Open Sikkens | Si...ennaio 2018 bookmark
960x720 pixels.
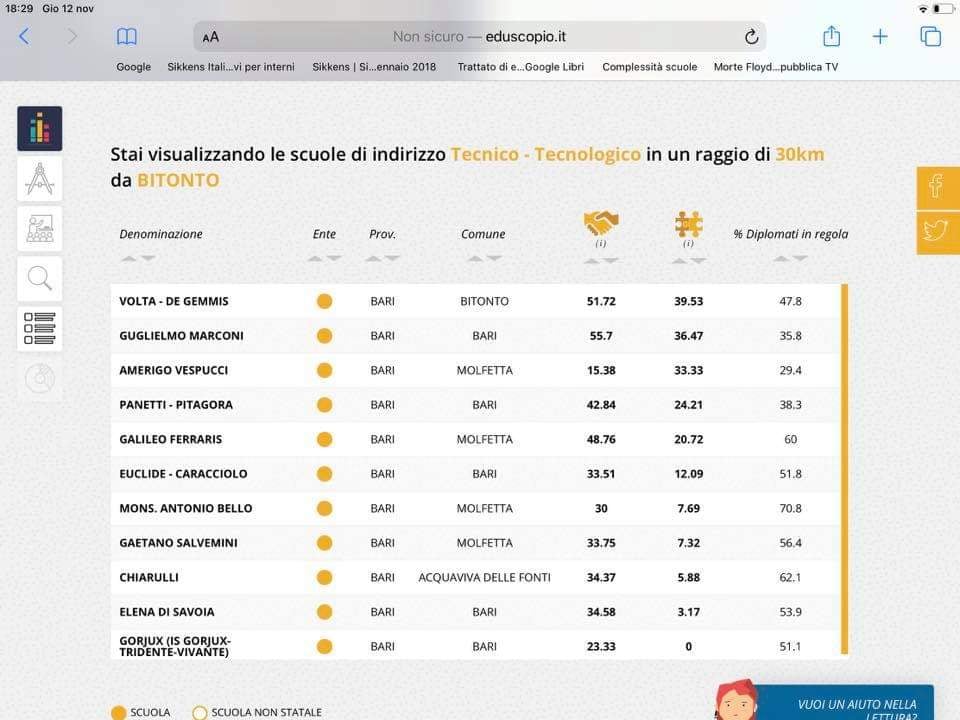tap(374, 67)
